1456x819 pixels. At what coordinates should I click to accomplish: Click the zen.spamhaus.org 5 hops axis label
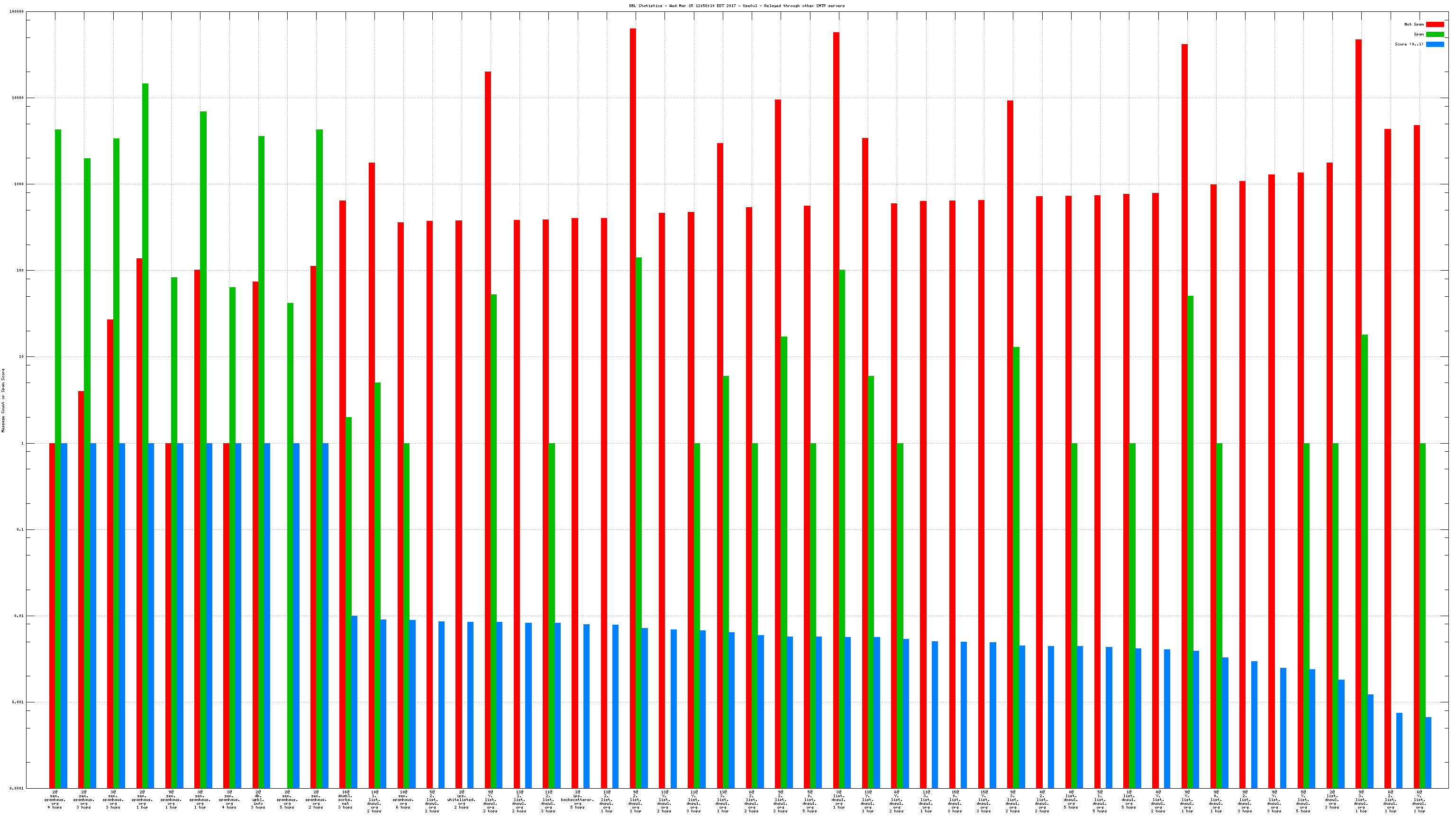coord(287,800)
